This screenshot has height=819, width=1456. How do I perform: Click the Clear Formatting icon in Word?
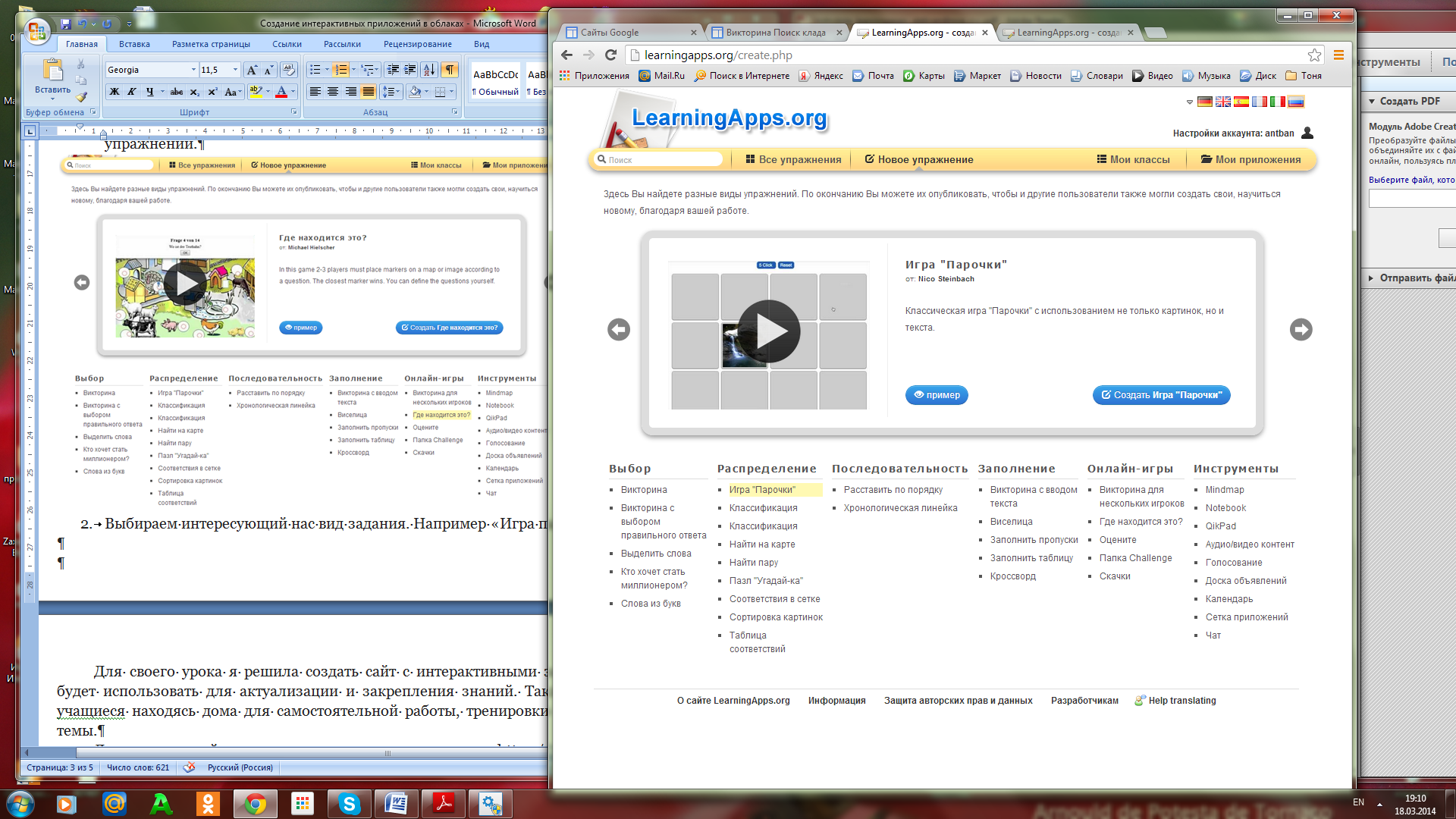[x=289, y=70]
